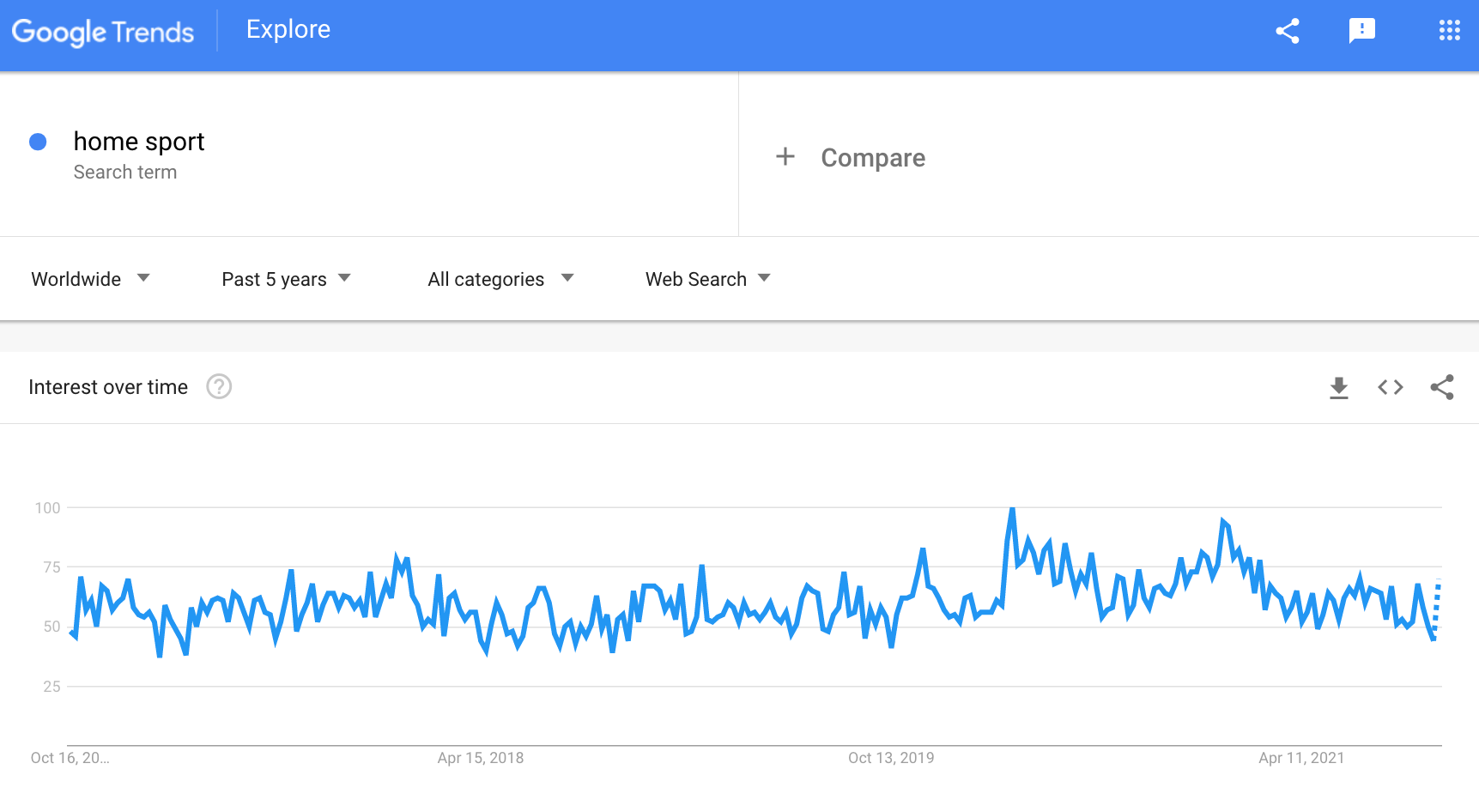The height and width of the screenshot is (812, 1479).
Task: Click the Google Trends logo
Action: pos(103,32)
